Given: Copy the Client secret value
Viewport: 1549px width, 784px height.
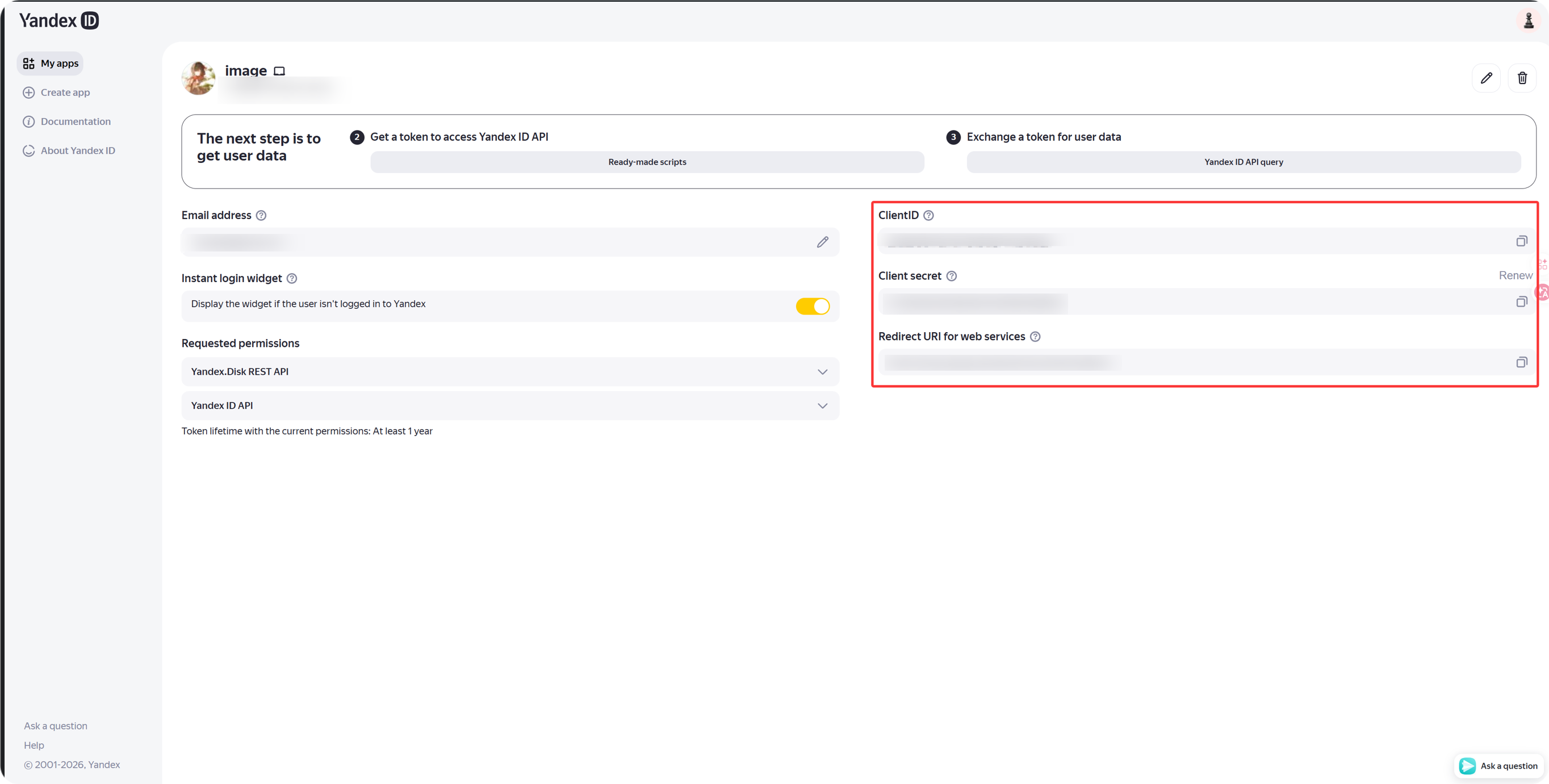Looking at the screenshot, I should (1521, 302).
